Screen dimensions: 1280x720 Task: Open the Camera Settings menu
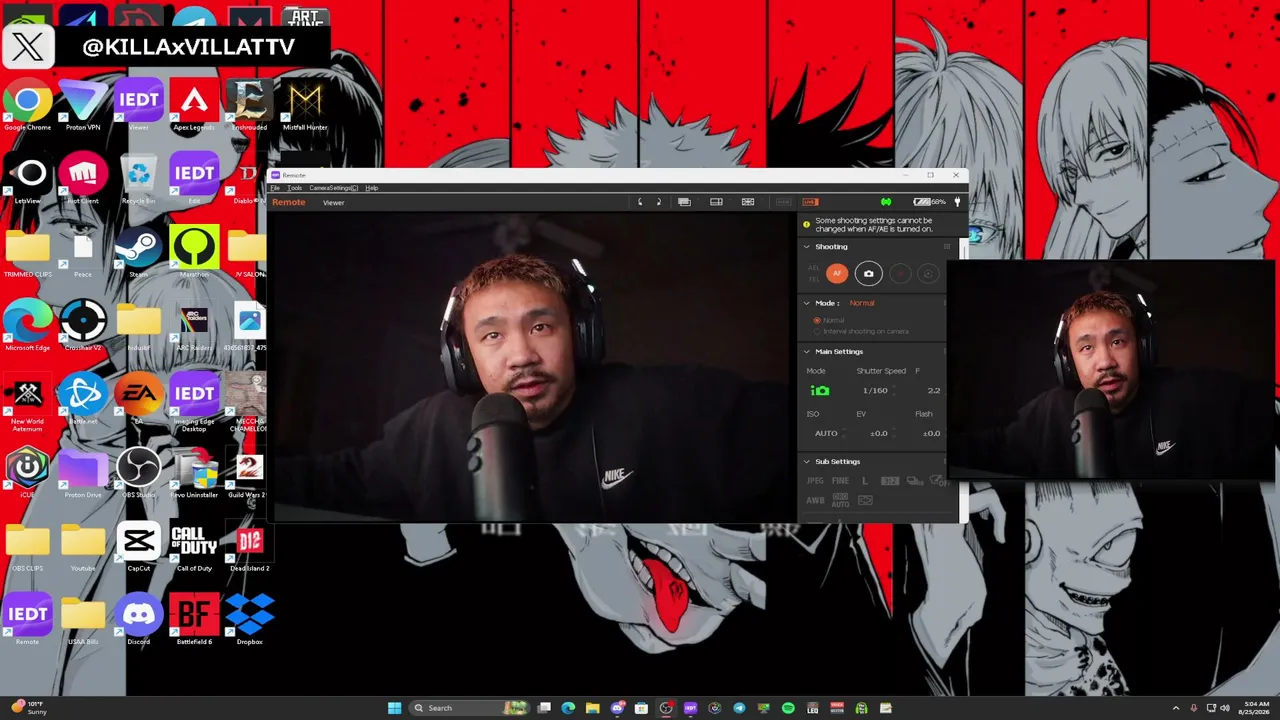click(x=333, y=188)
